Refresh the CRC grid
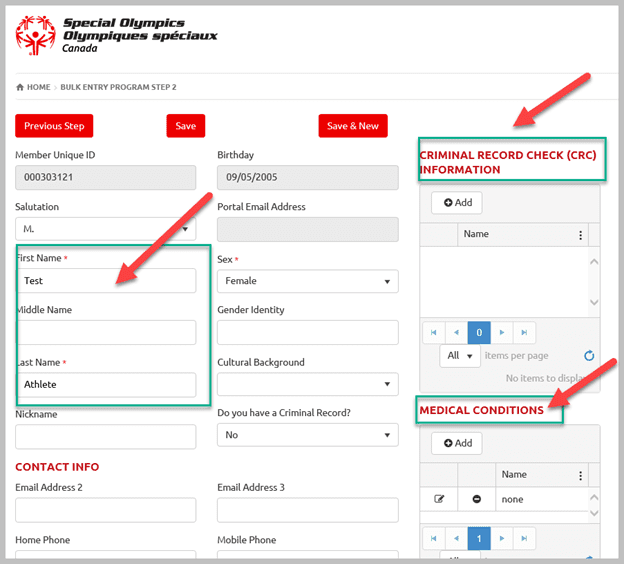 (589, 355)
